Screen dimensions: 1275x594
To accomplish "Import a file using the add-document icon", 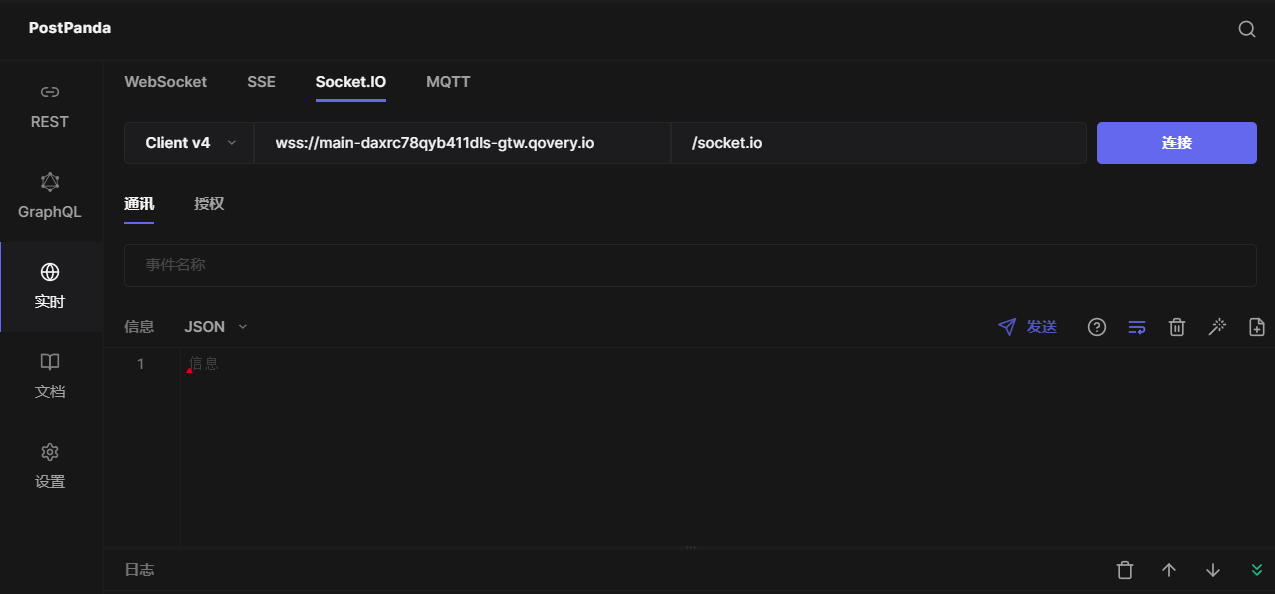I will 1256,326.
